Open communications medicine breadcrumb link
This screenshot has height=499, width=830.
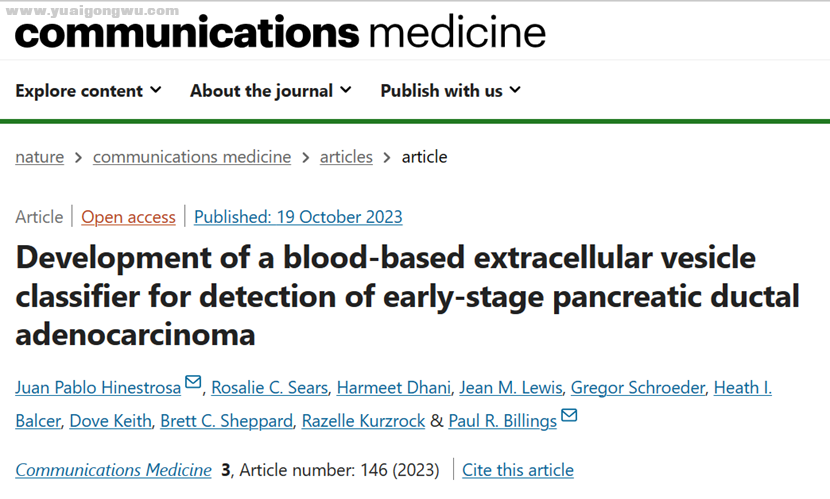click(x=192, y=157)
